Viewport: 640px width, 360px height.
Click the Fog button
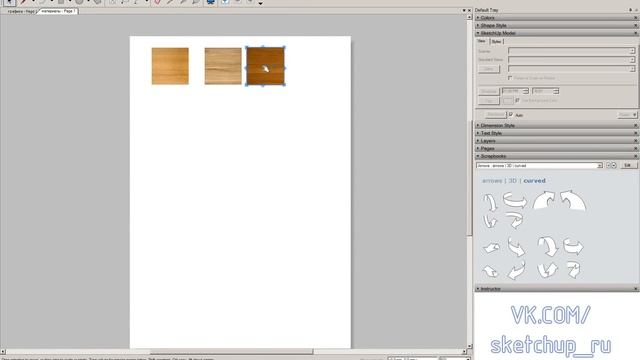click(489, 100)
